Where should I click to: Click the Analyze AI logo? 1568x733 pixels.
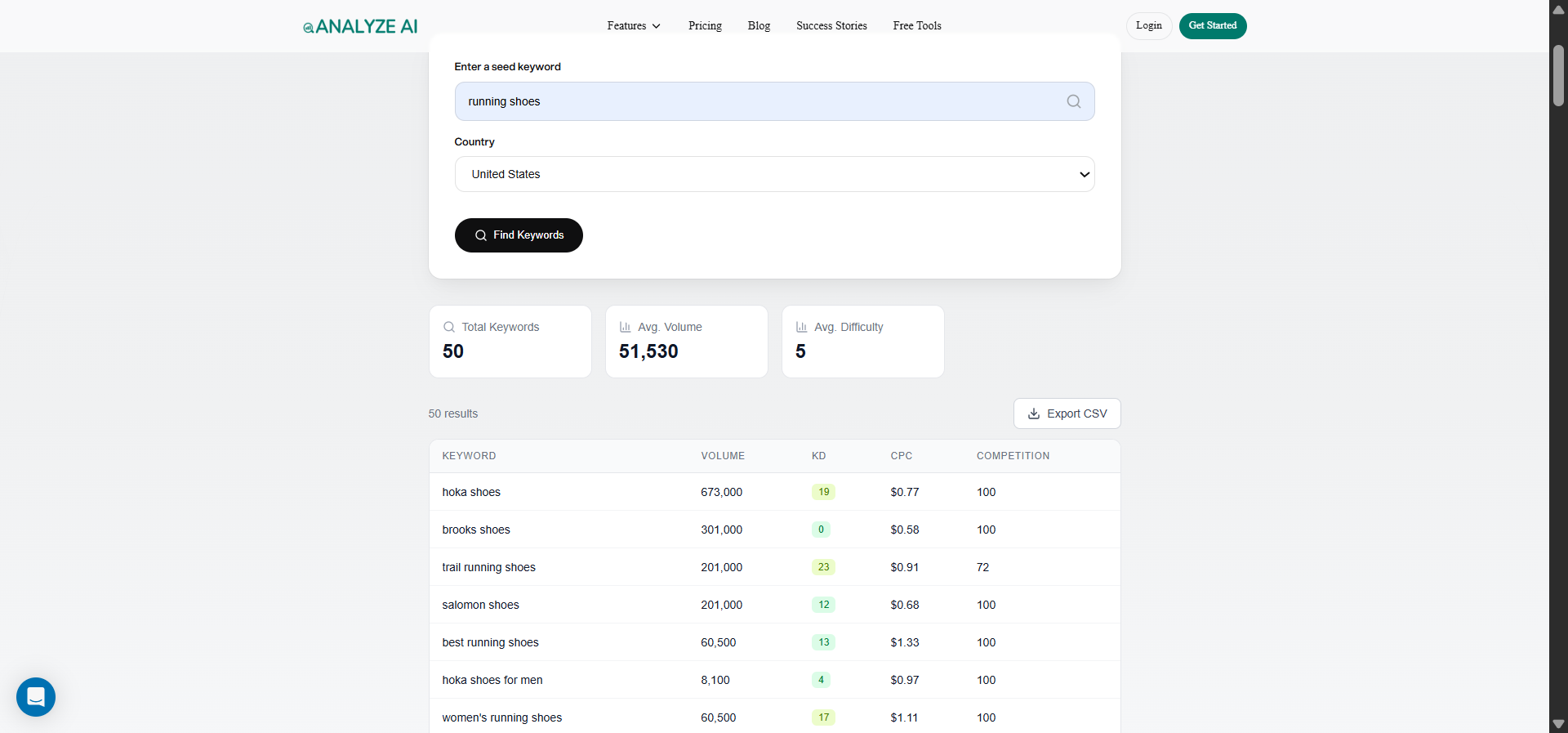click(360, 26)
